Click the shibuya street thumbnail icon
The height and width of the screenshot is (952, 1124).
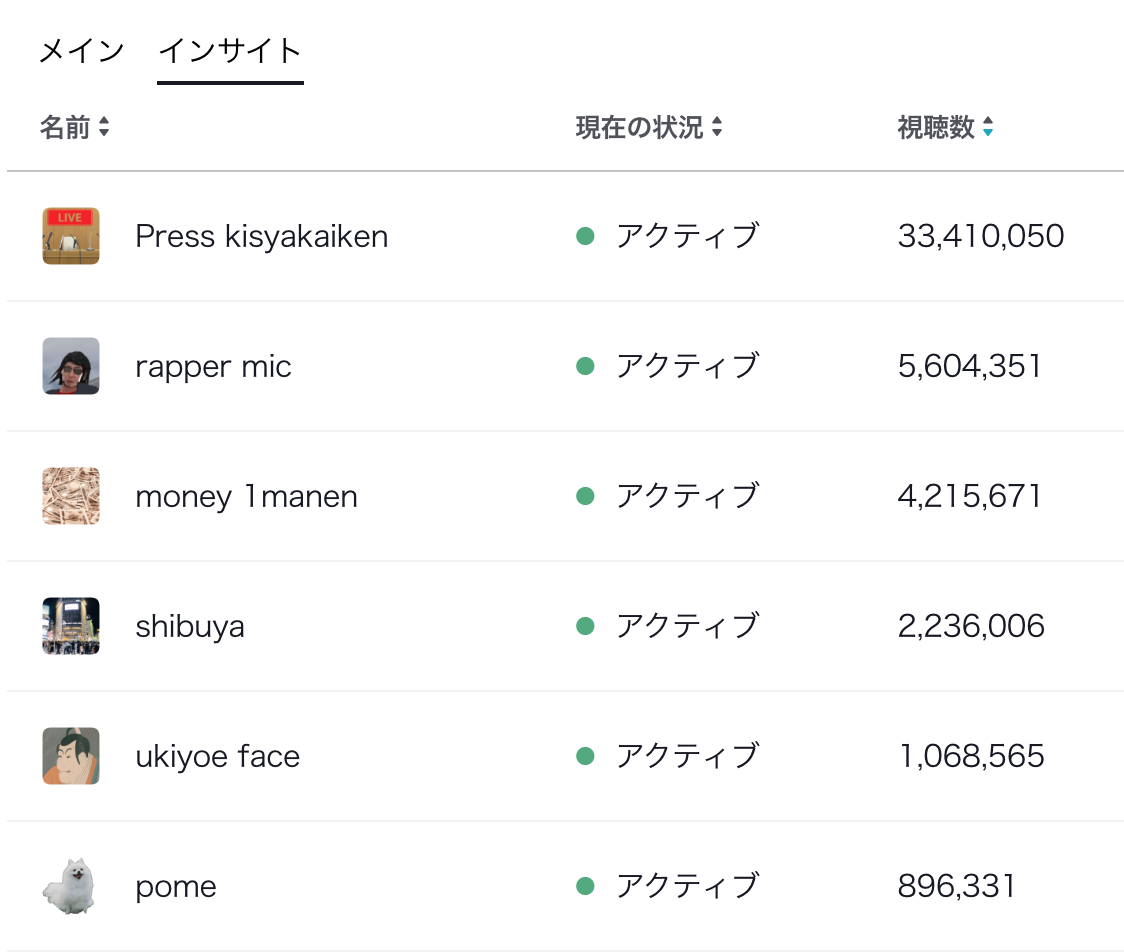coord(71,626)
